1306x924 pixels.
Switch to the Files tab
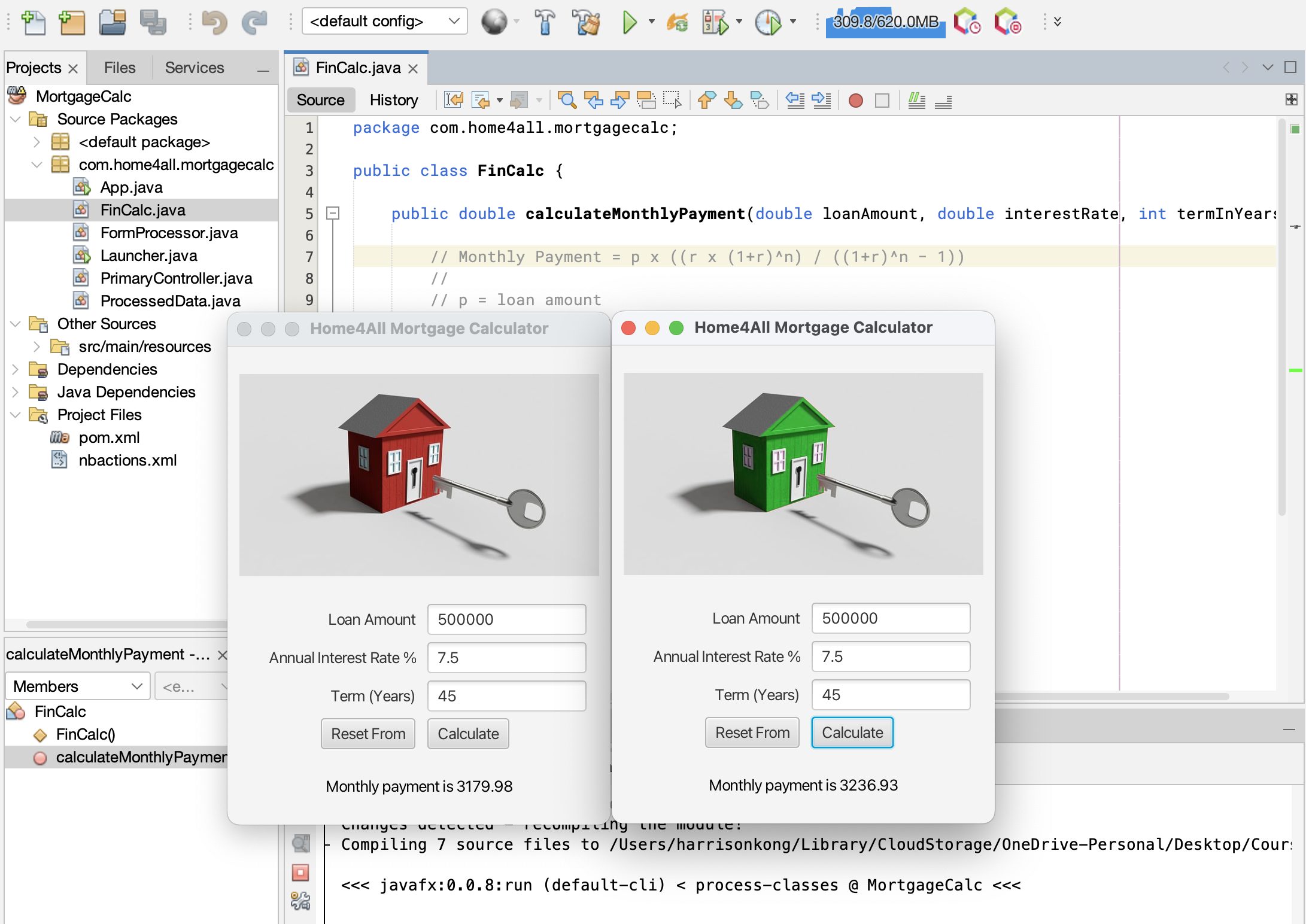pos(120,68)
